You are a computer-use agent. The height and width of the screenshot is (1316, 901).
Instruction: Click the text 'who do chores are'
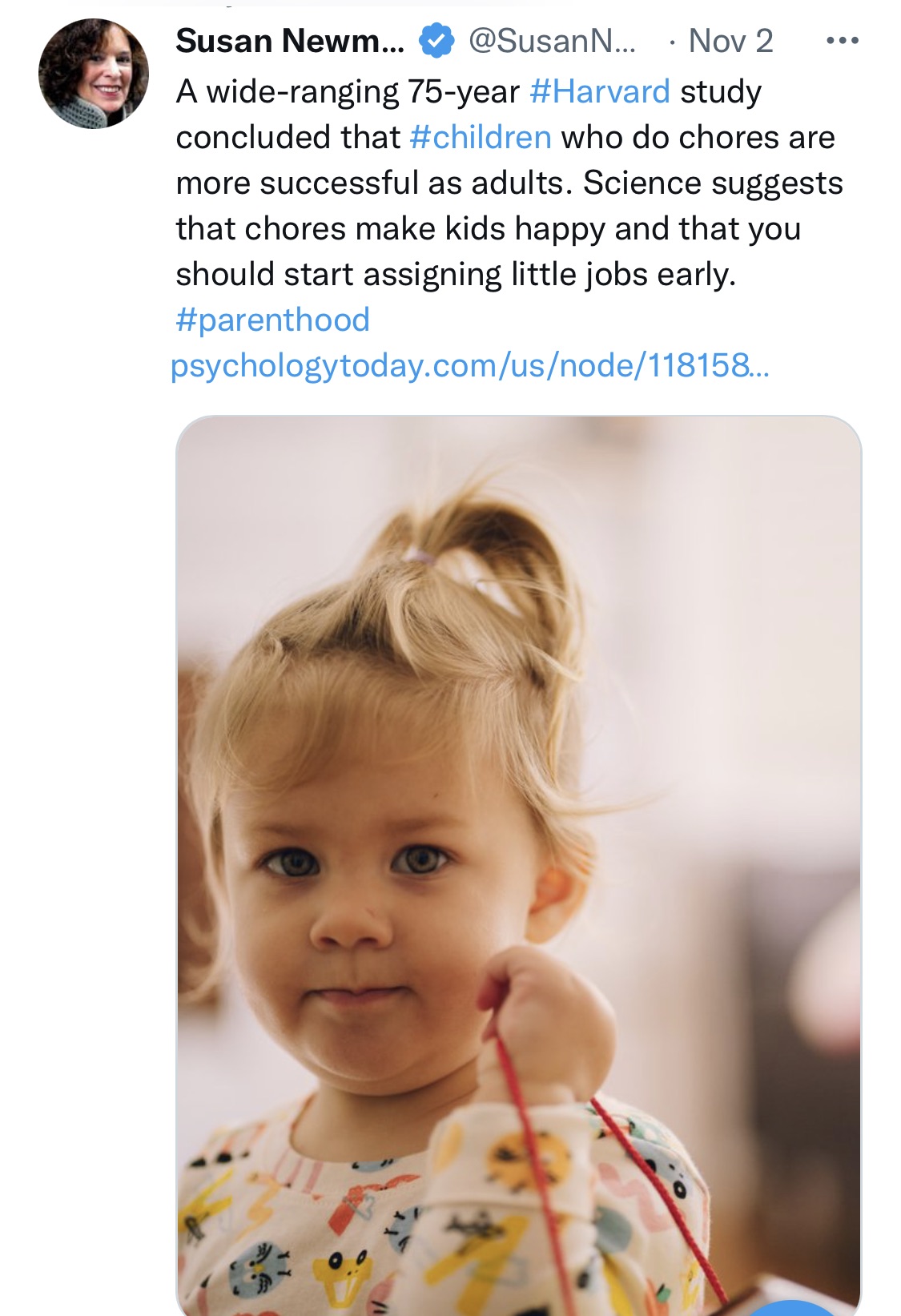[x=698, y=138]
